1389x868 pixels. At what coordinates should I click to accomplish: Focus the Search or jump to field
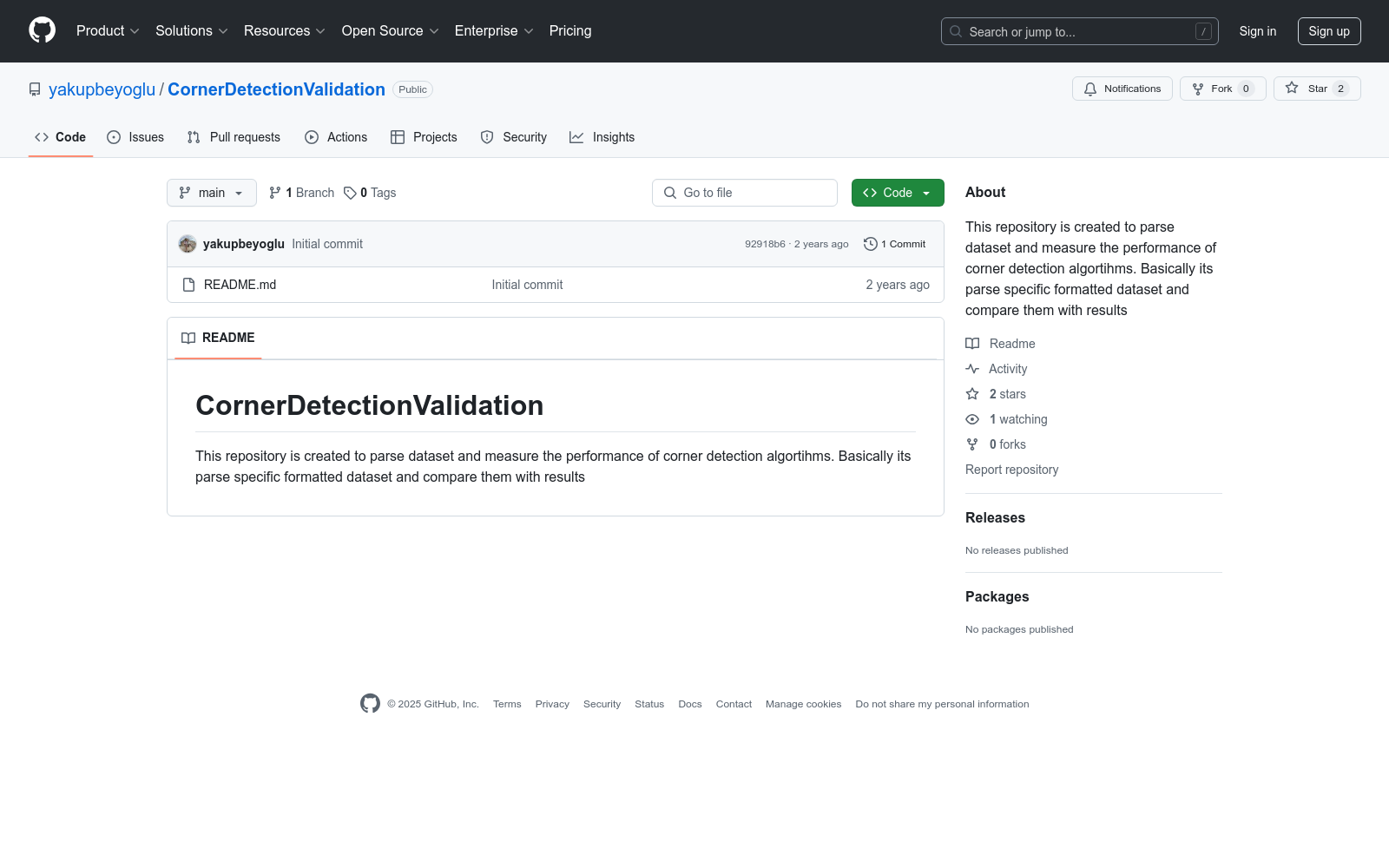(x=1079, y=31)
